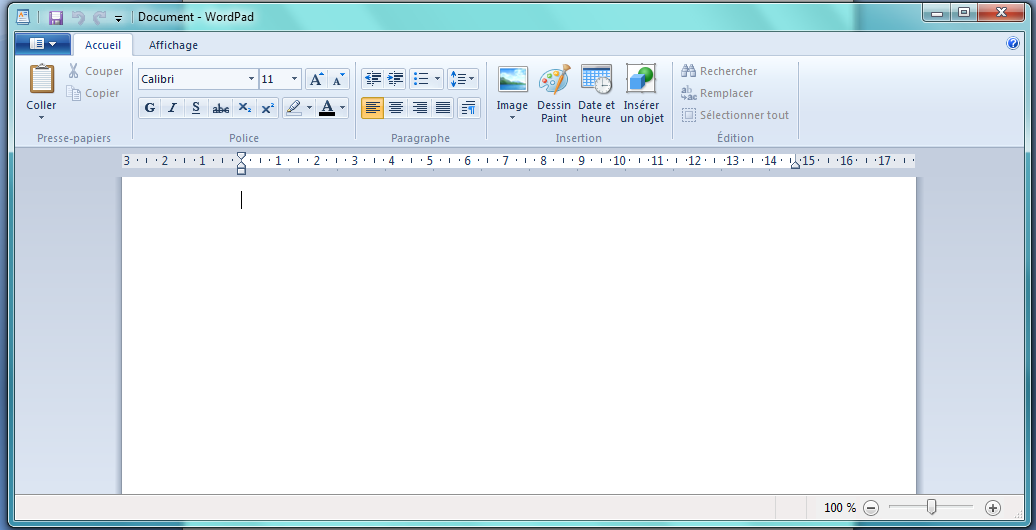
Task: Expand the font family dropdown arrow
Action: coord(251,79)
